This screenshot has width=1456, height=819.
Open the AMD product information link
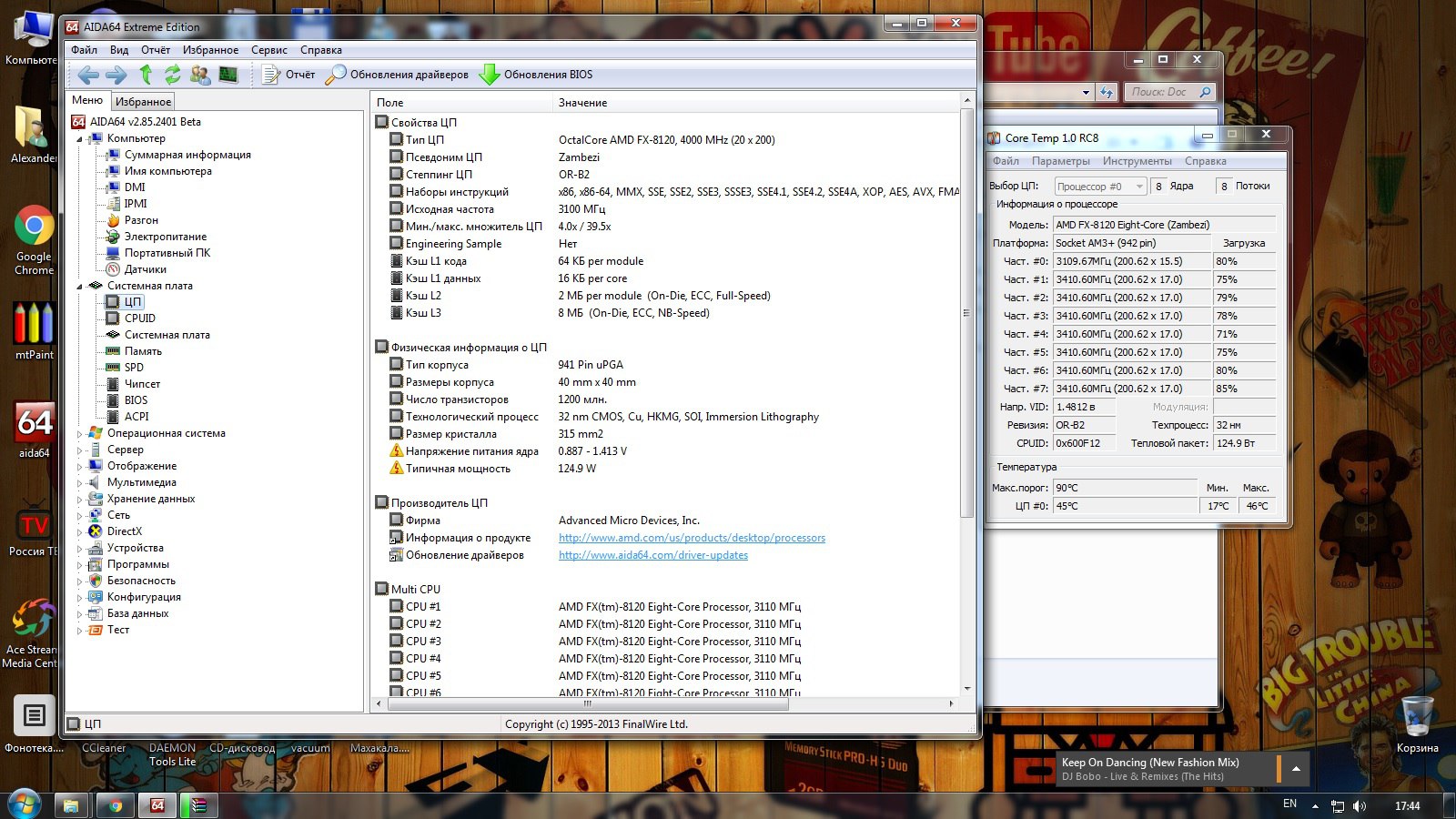pyautogui.click(x=692, y=538)
